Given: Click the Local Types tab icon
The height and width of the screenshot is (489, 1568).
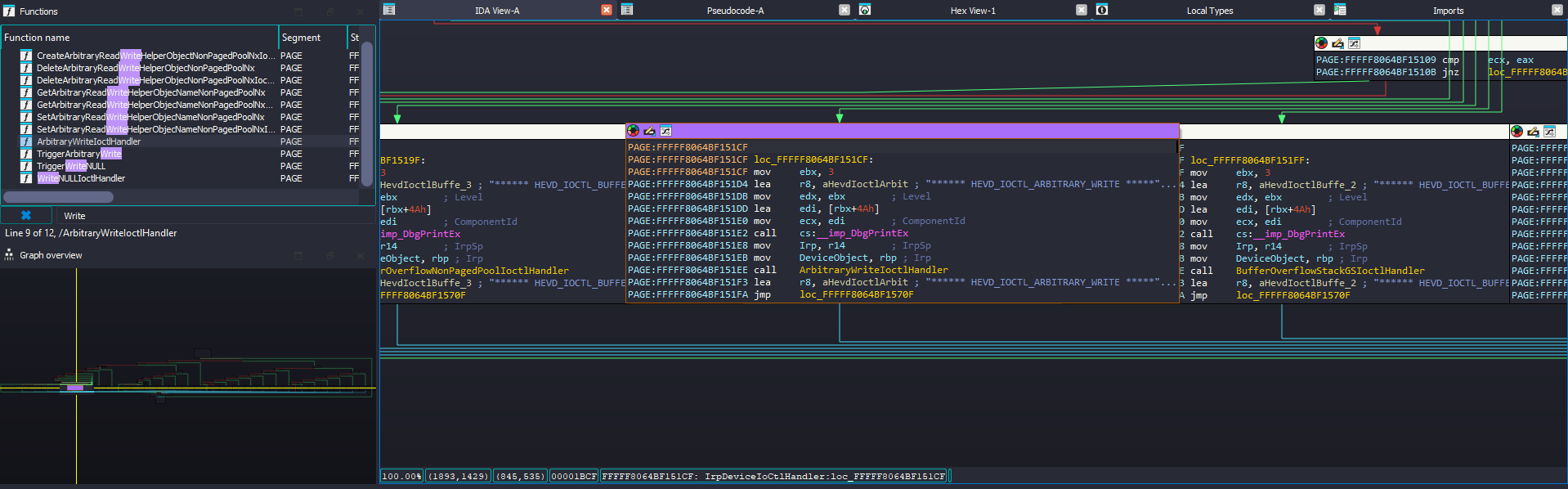Looking at the screenshot, I should (1102, 10).
